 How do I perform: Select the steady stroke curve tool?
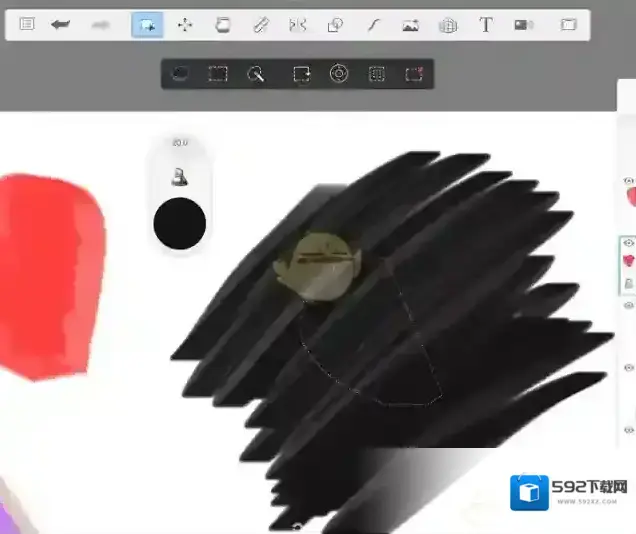pyautogui.click(x=373, y=25)
